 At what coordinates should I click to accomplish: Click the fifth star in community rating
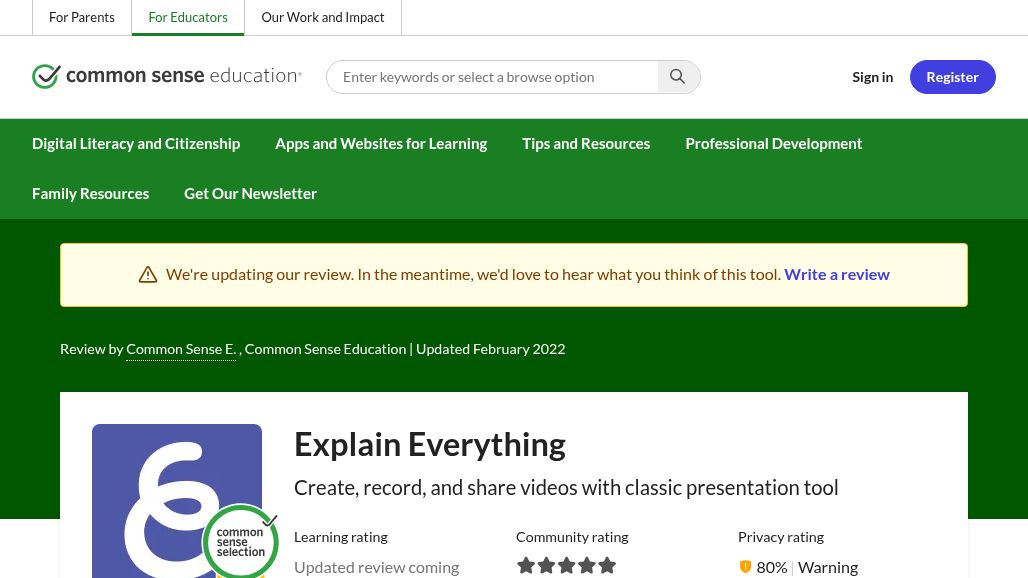coord(607,565)
